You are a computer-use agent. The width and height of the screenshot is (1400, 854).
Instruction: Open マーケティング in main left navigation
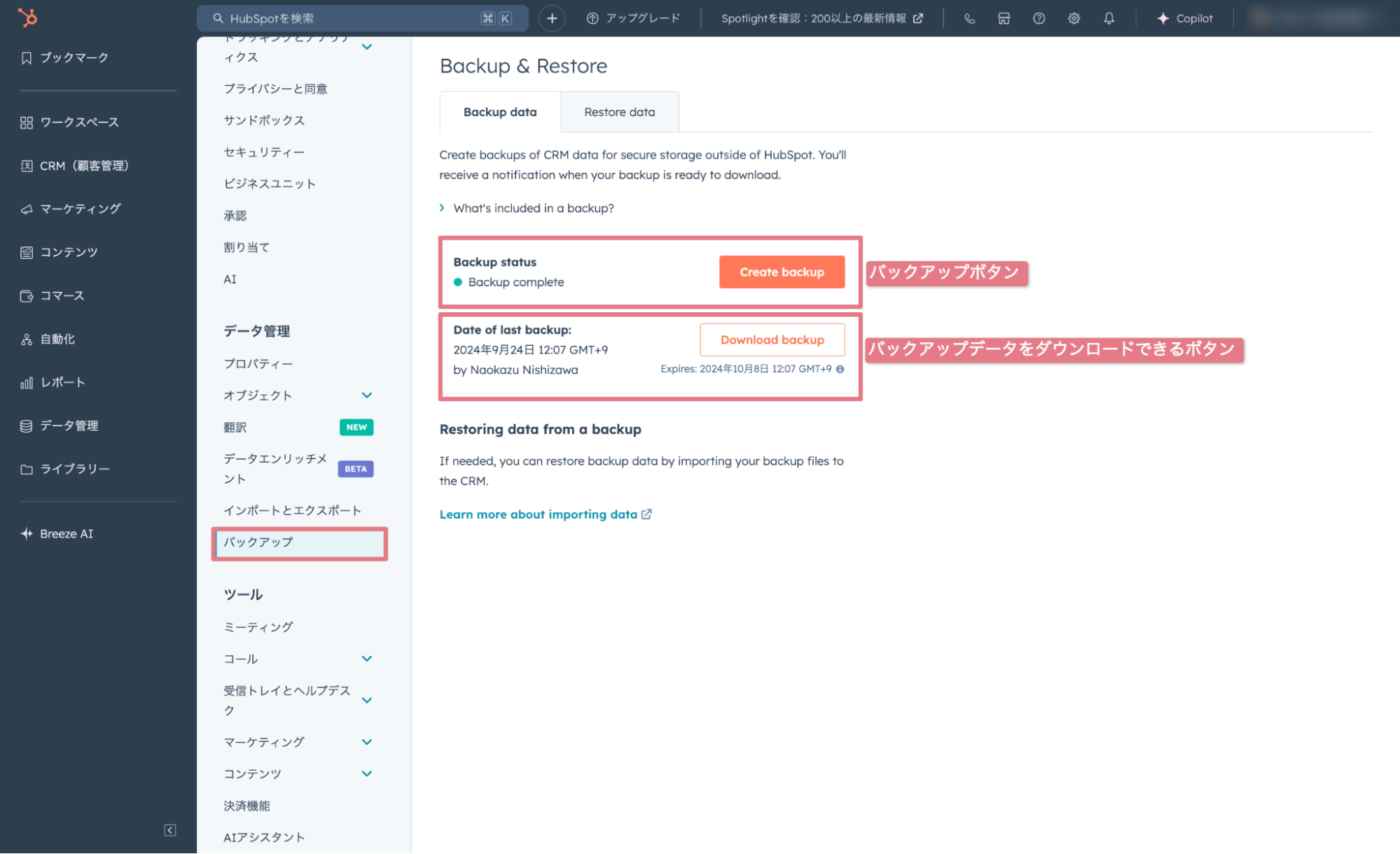(71, 209)
